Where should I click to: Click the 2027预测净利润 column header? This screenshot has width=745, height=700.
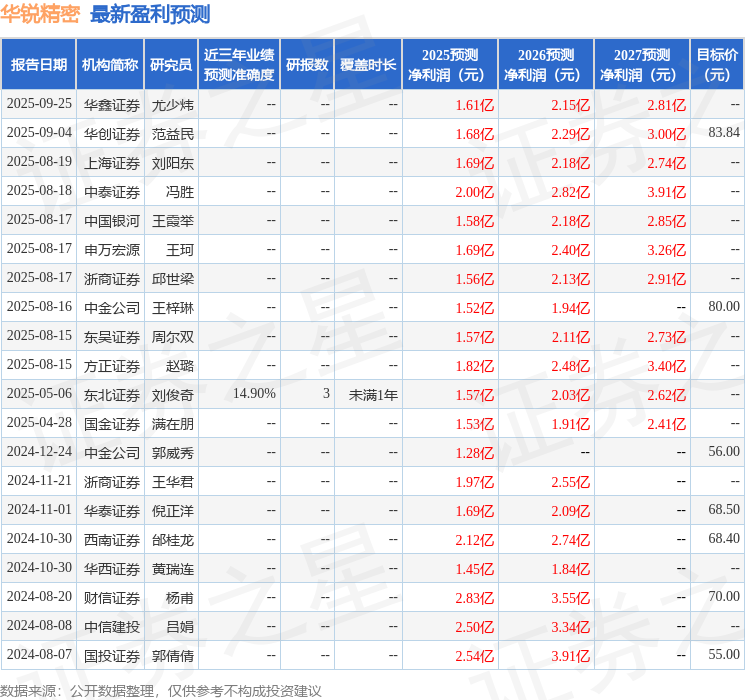(641, 64)
